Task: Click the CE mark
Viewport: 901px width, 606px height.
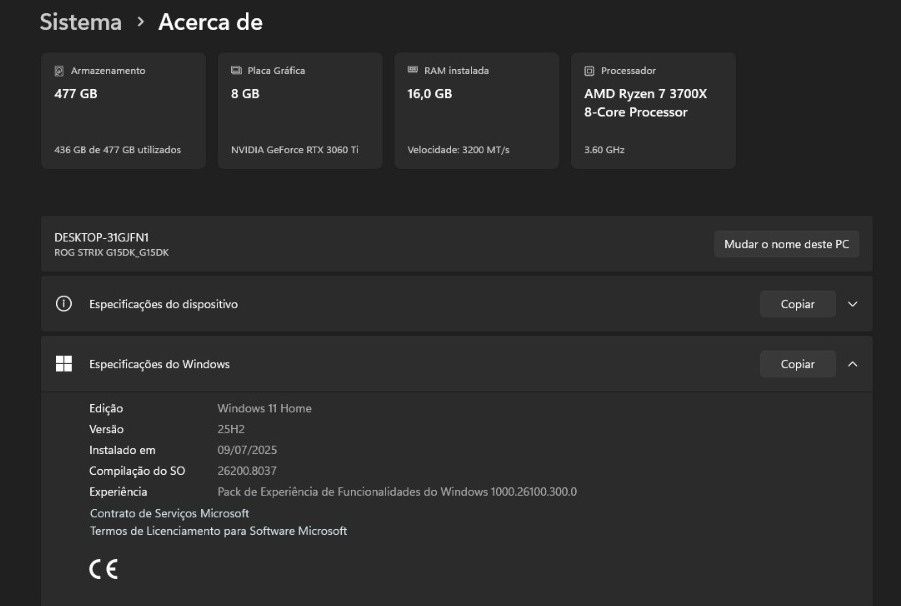Action: tap(103, 569)
